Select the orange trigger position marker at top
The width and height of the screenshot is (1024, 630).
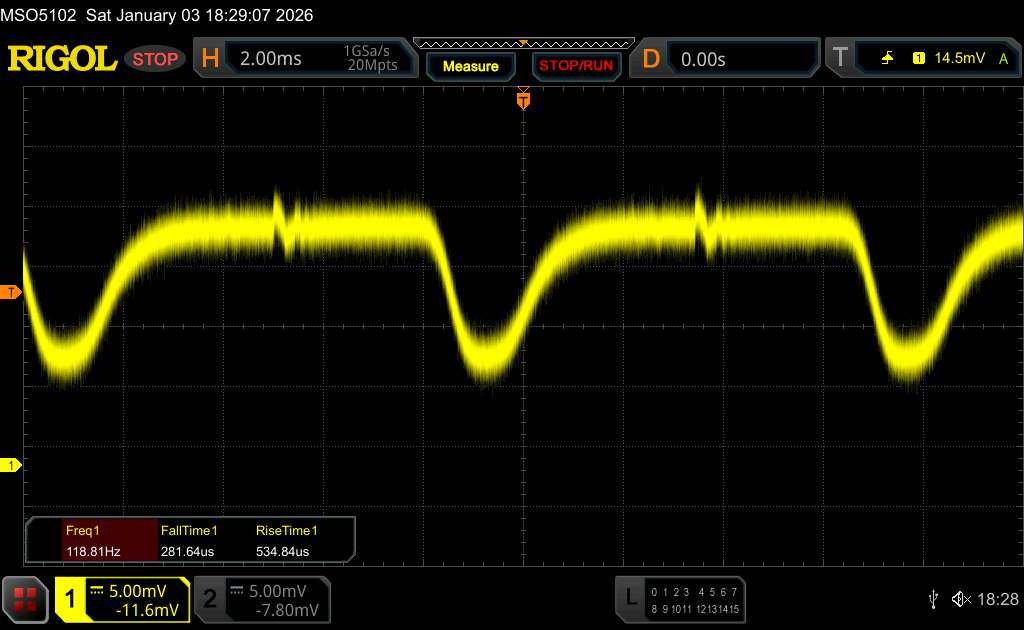(522, 100)
